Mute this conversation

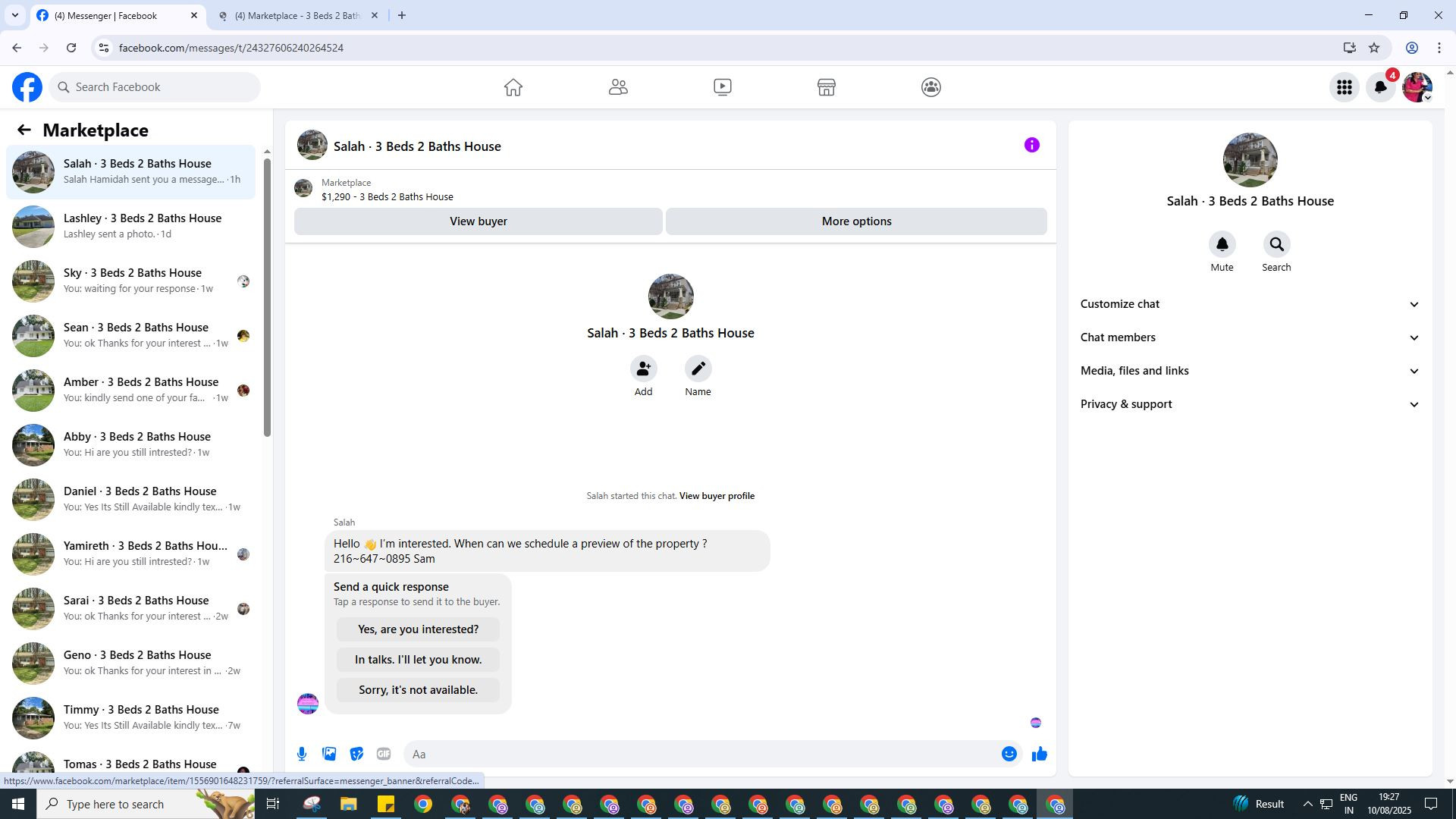click(1222, 245)
